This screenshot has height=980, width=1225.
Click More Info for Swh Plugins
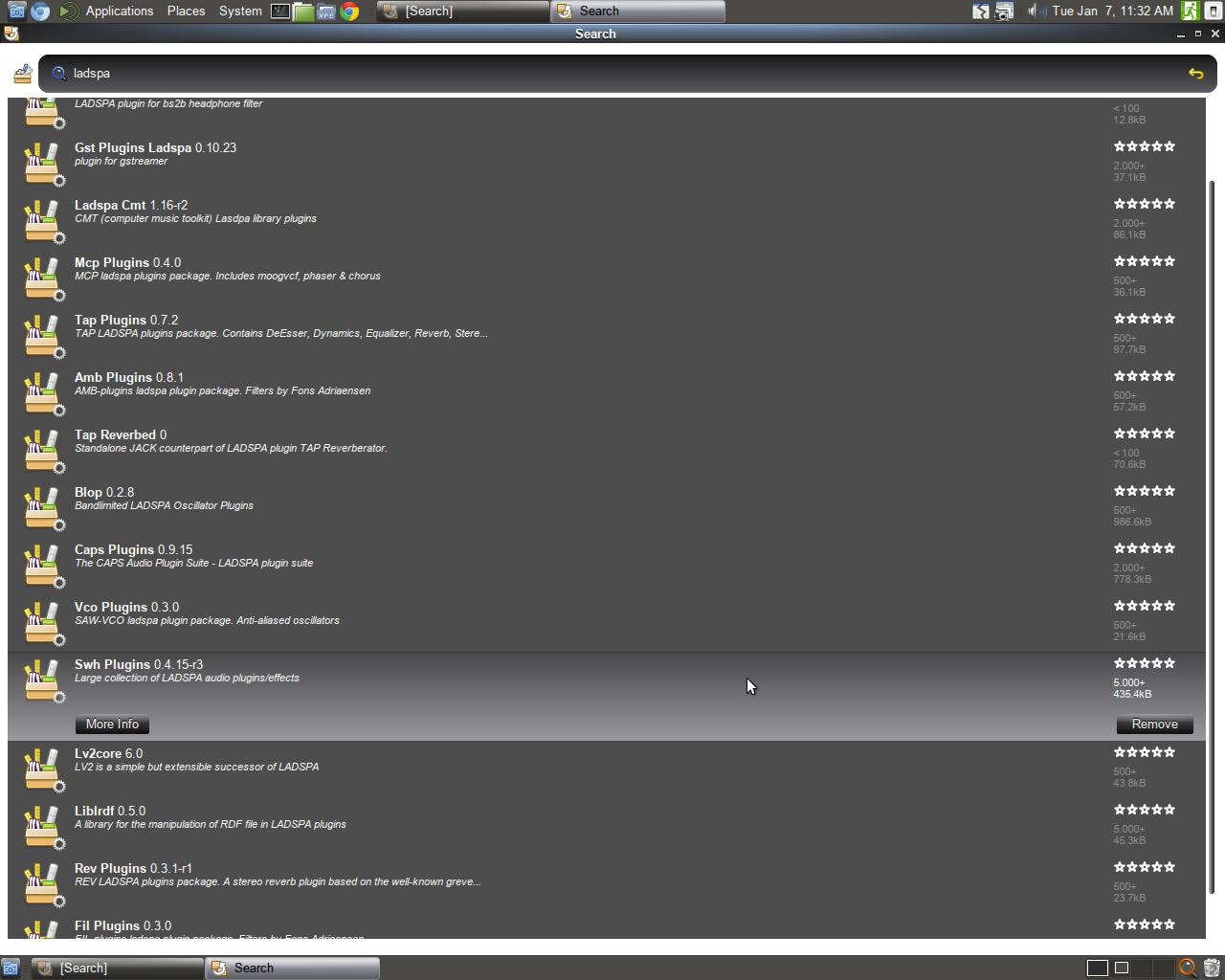pos(113,724)
